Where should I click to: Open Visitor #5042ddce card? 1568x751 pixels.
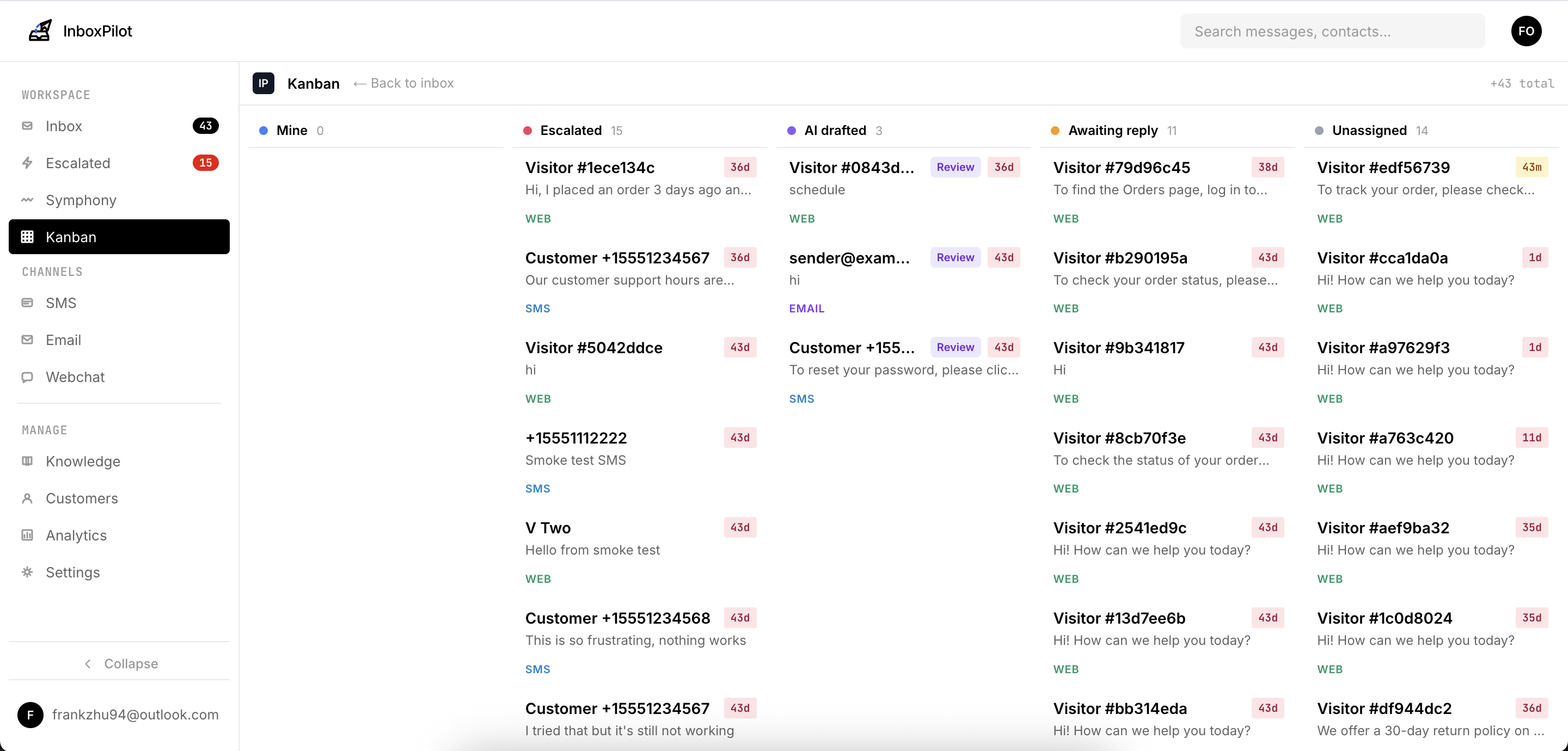[640, 372]
